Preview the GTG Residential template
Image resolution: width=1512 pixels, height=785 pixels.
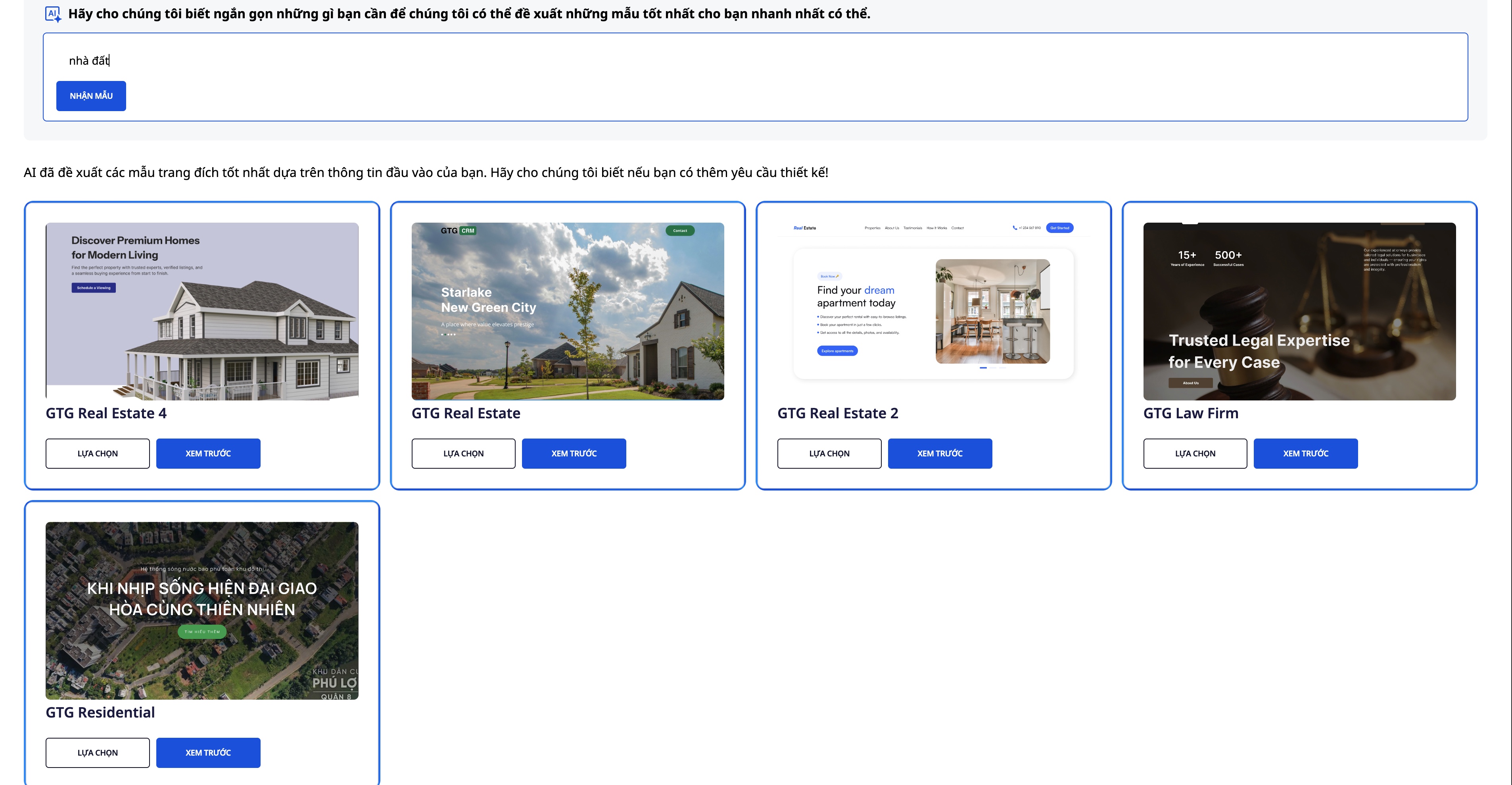208,753
